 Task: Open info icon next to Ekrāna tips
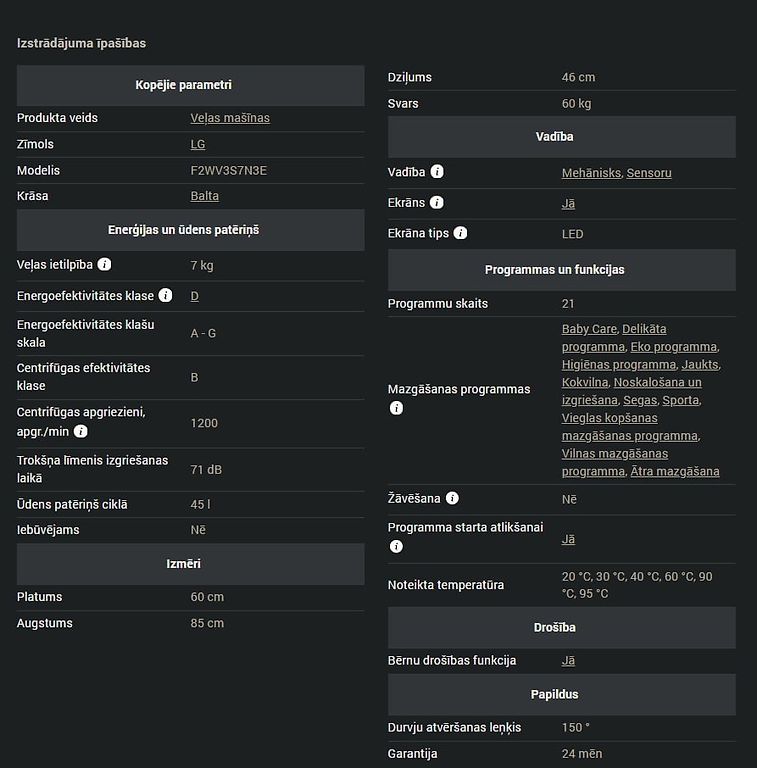pos(460,233)
